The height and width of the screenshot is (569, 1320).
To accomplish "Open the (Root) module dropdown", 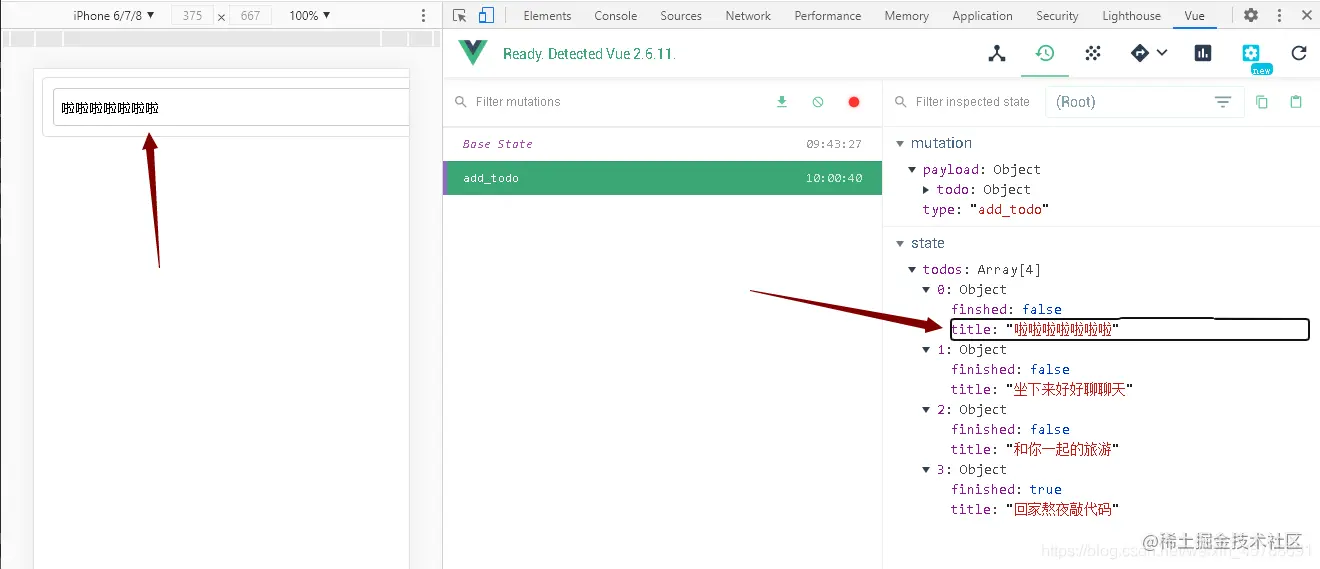I will [1144, 102].
